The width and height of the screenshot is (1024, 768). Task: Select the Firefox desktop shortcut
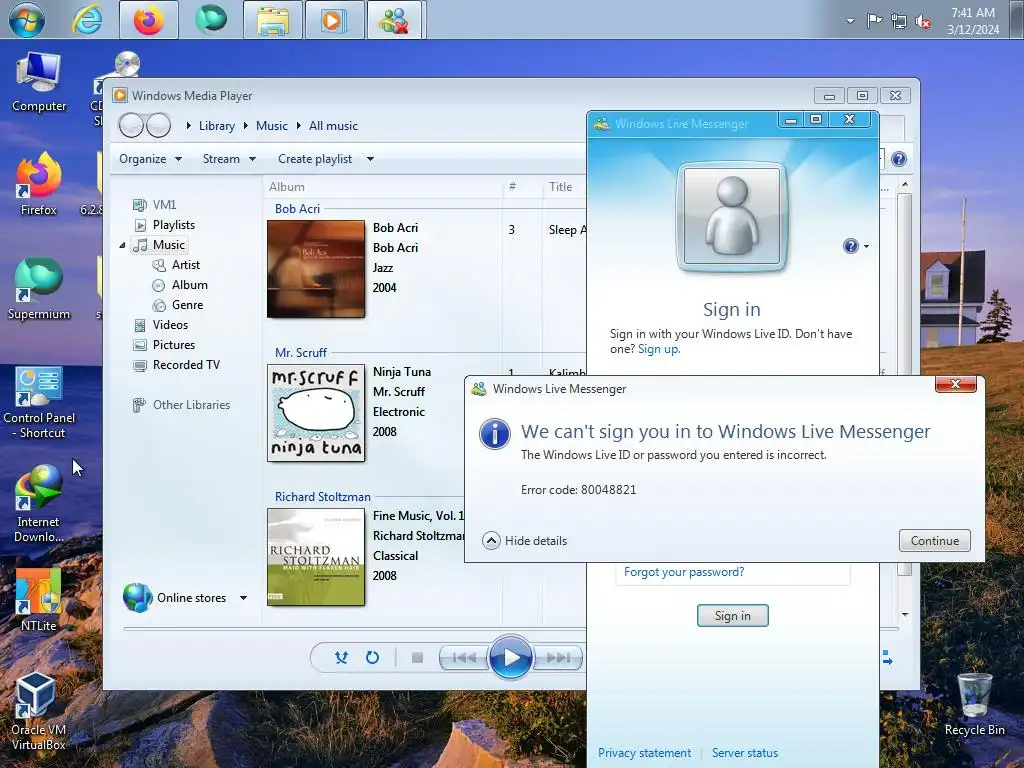coord(39,184)
